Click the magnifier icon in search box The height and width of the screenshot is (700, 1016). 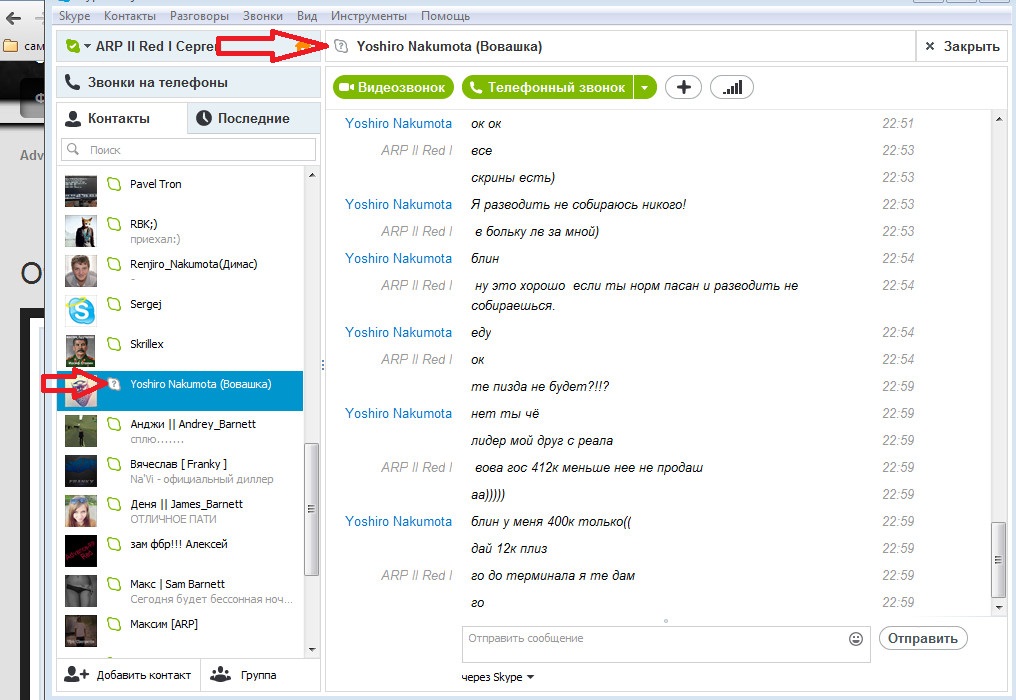(x=73, y=150)
